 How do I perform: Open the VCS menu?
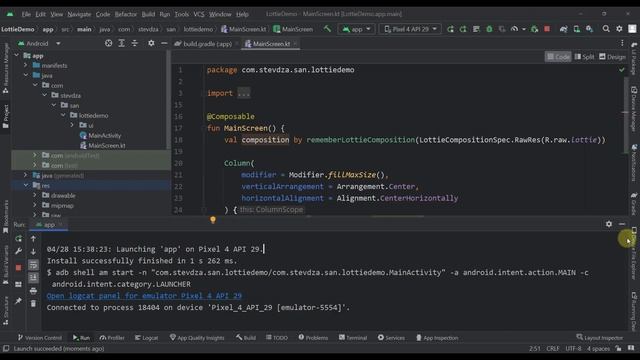(199, 14)
